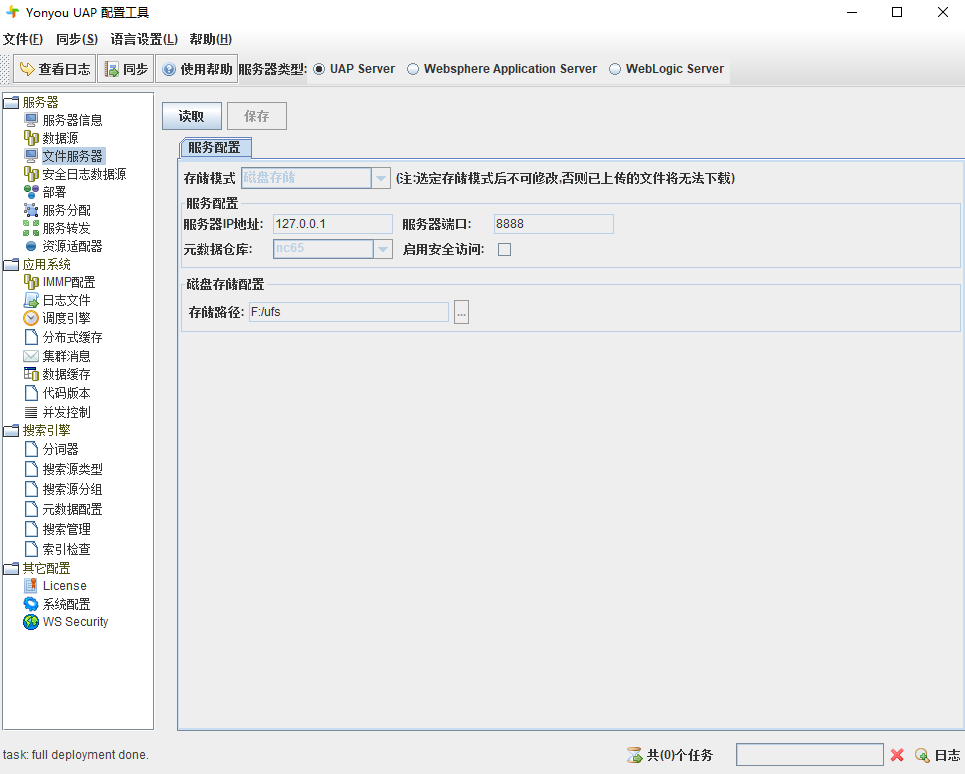Select the 服务转发 icon entry

[x=31, y=228]
